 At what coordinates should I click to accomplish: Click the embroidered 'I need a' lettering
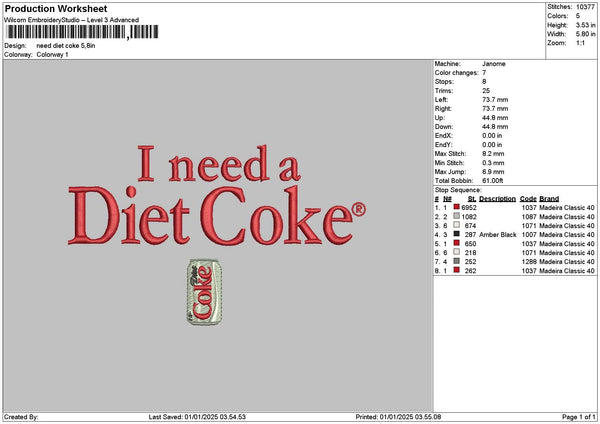coord(219,164)
